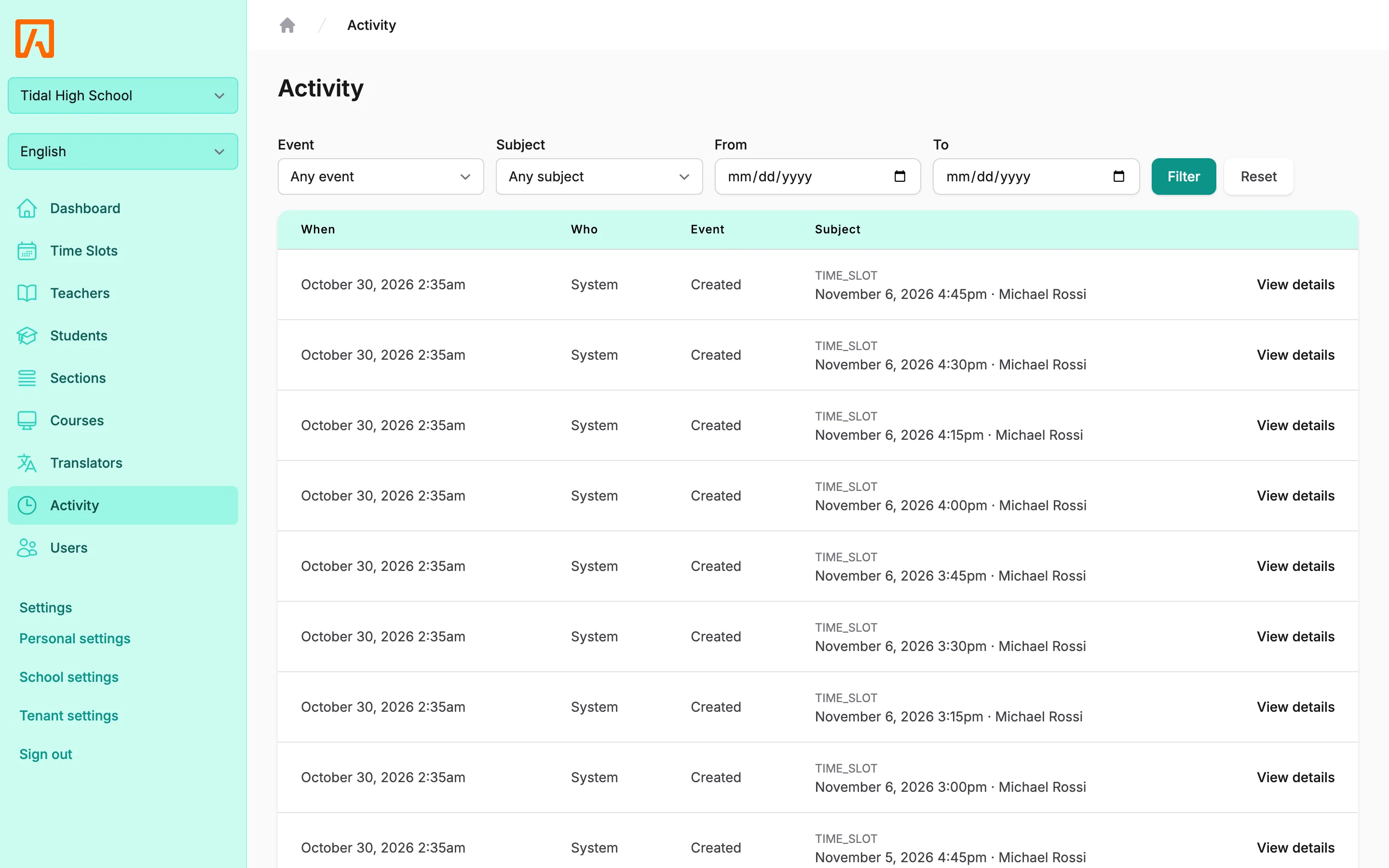
Task: Open the Students page
Action: pos(123,336)
